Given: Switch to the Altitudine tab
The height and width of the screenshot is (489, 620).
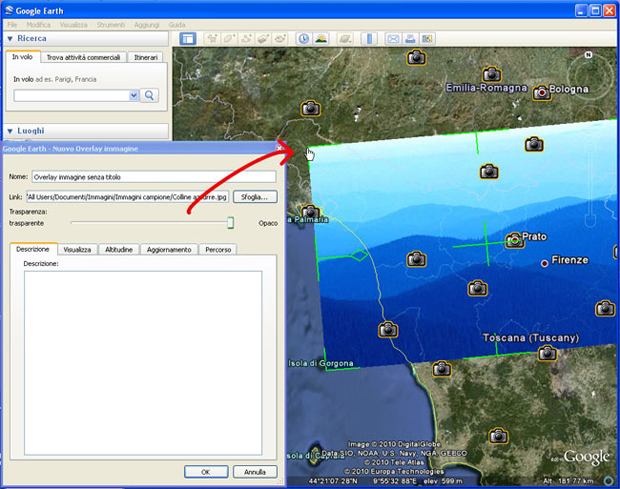Looking at the screenshot, I should point(119,249).
